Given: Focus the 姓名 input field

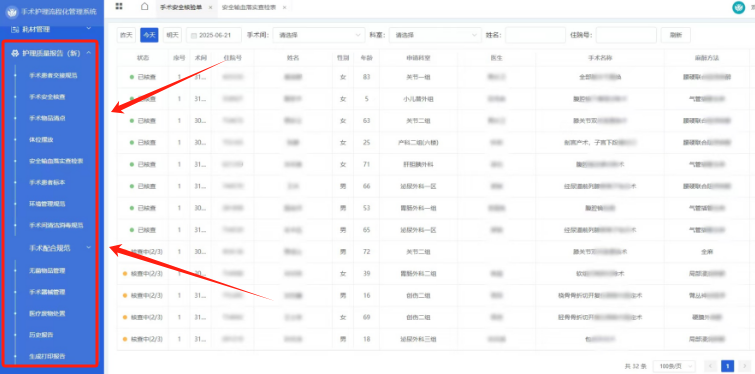Looking at the screenshot, I should [535, 35].
